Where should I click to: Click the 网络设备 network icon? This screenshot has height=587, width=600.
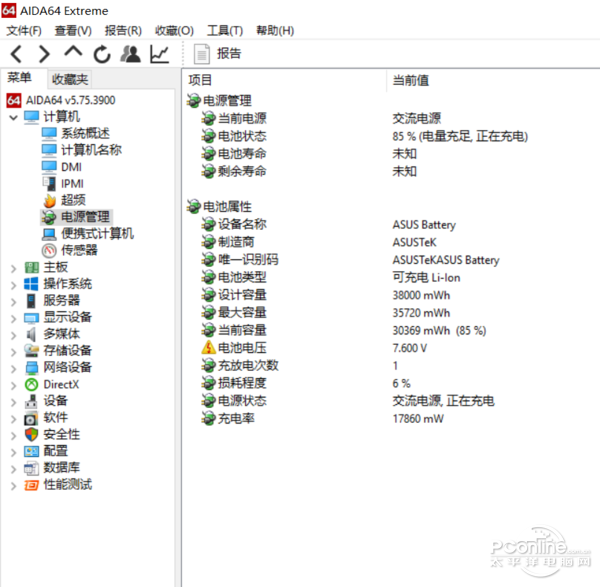31,368
